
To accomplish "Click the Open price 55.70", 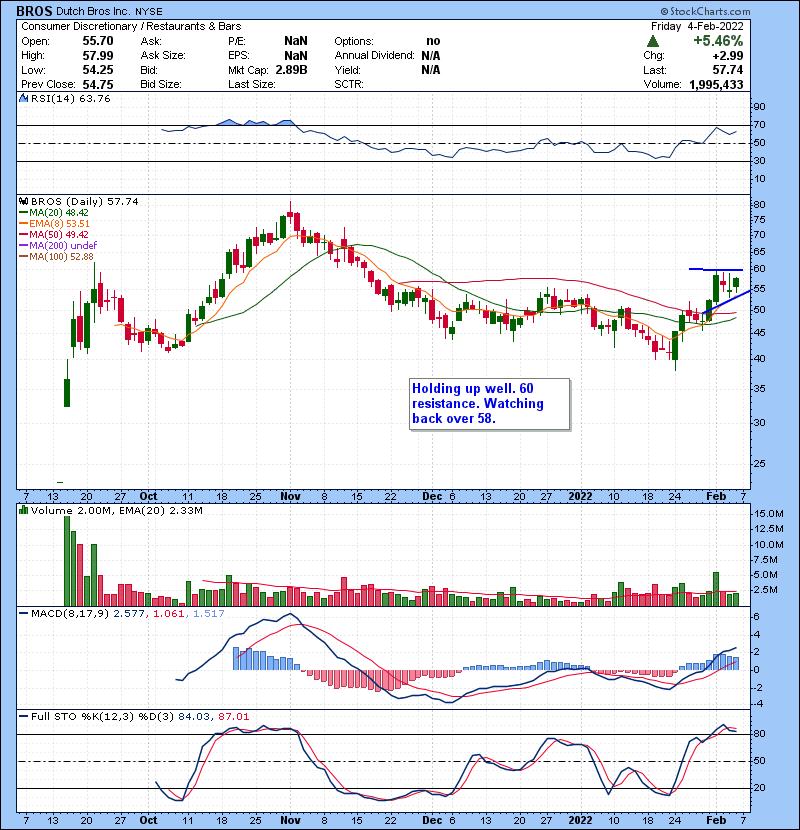I will pos(98,41).
